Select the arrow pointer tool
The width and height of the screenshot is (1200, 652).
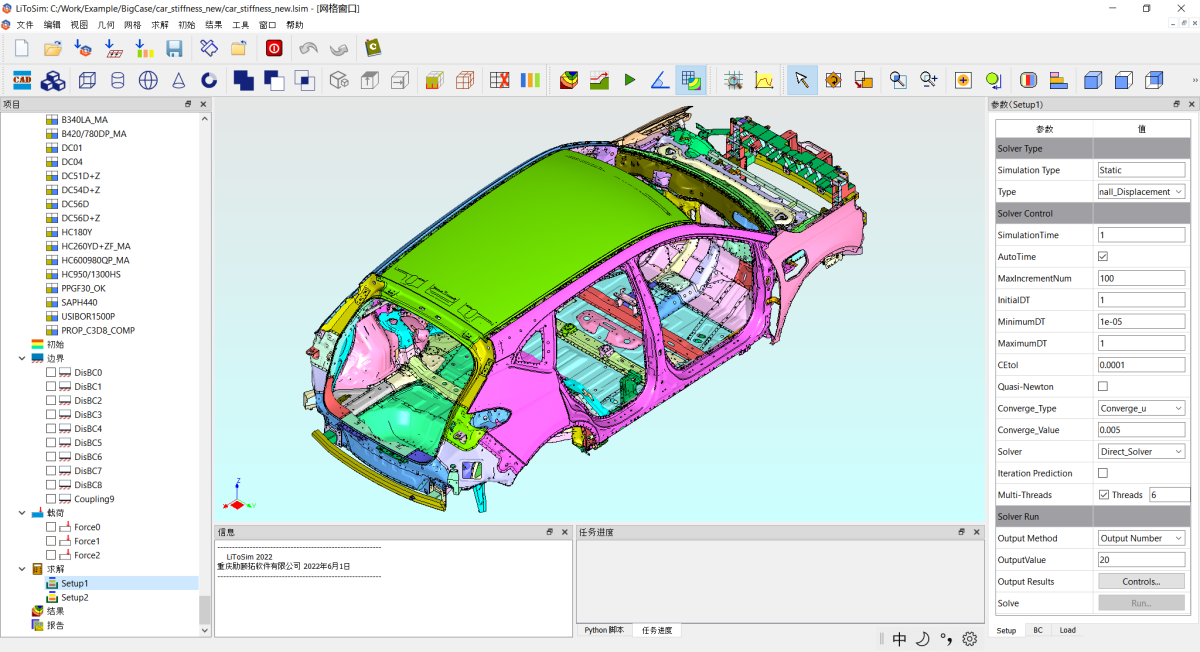pos(801,80)
